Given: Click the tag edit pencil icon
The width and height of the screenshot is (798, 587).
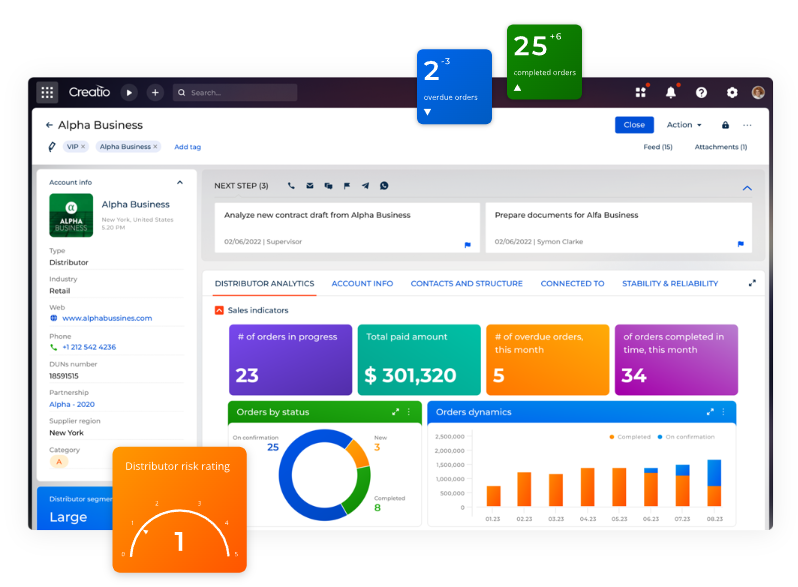Looking at the screenshot, I should coord(51,147).
